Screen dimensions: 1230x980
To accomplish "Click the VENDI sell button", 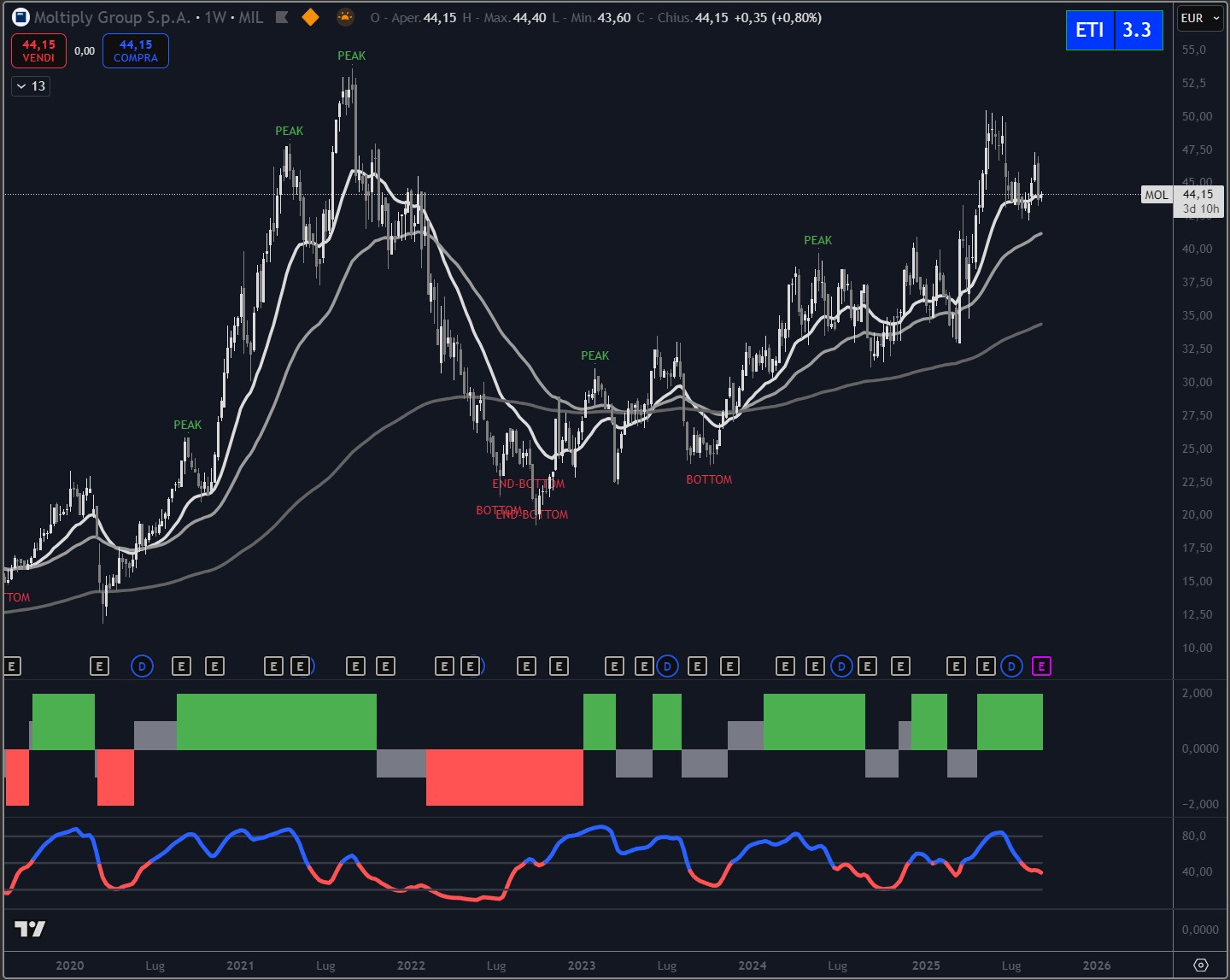I will coord(38,50).
